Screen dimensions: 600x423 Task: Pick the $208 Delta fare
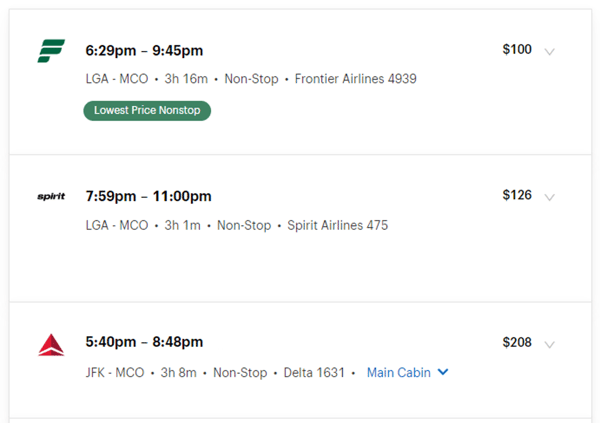click(x=517, y=343)
